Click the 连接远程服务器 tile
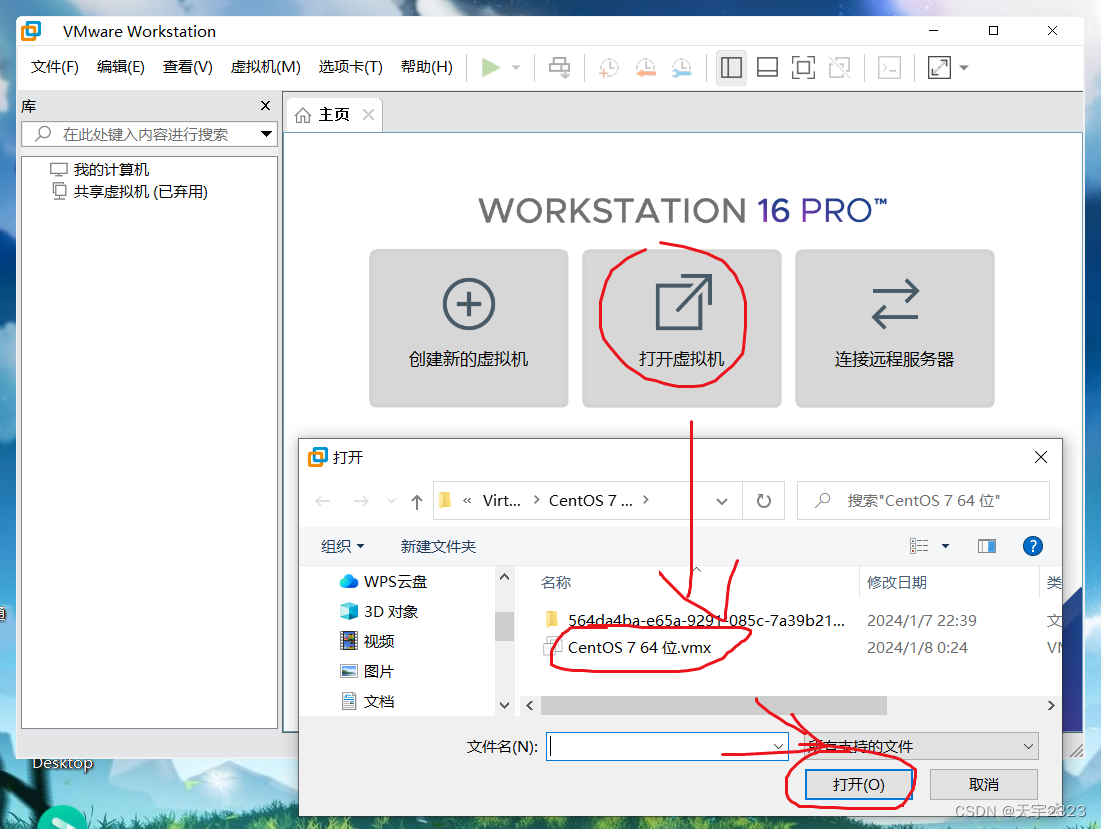This screenshot has height=829, width=1101. coord(895,328)
